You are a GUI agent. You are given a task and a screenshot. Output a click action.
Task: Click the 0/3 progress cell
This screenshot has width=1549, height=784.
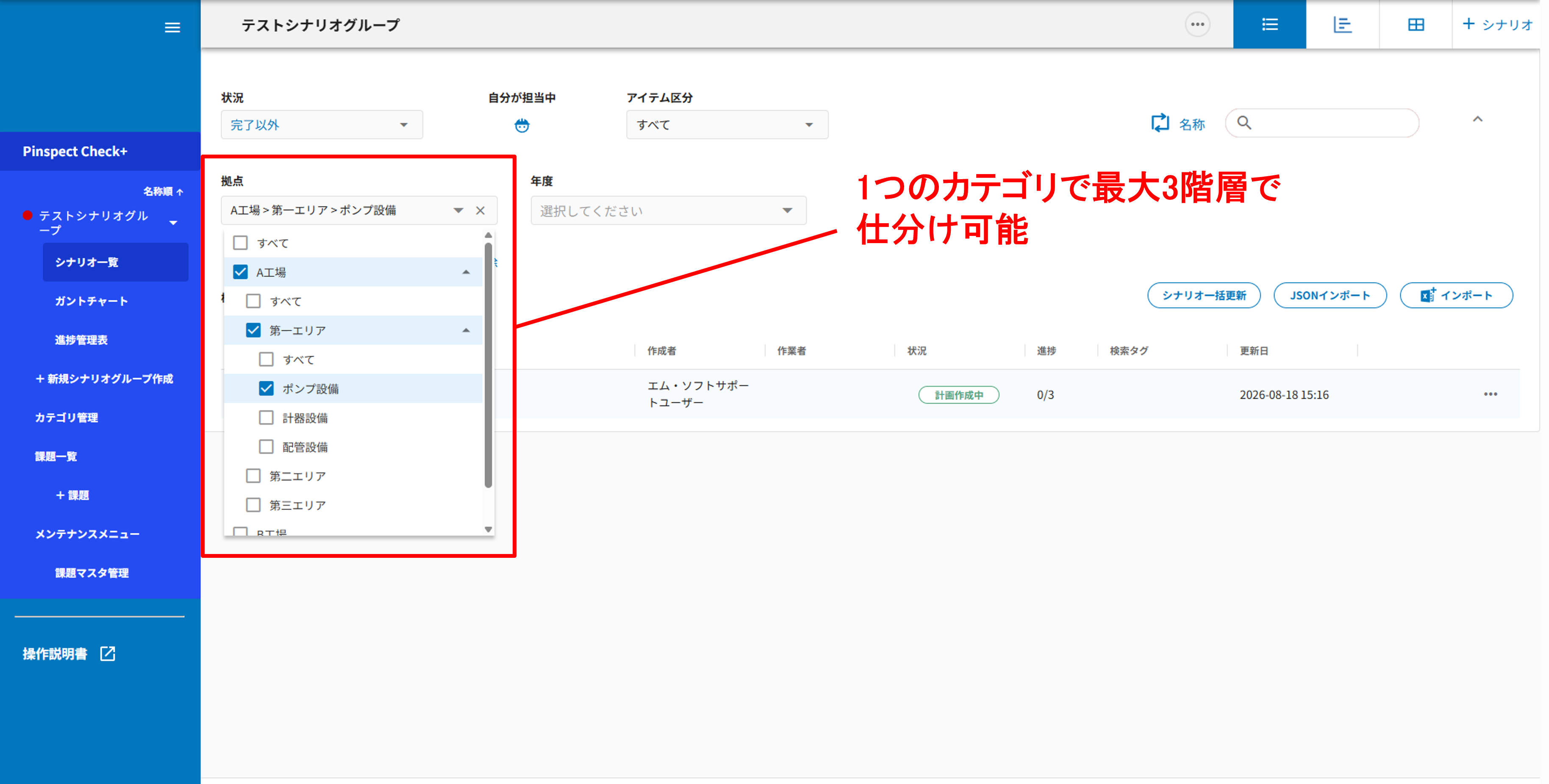(1045, 395)
